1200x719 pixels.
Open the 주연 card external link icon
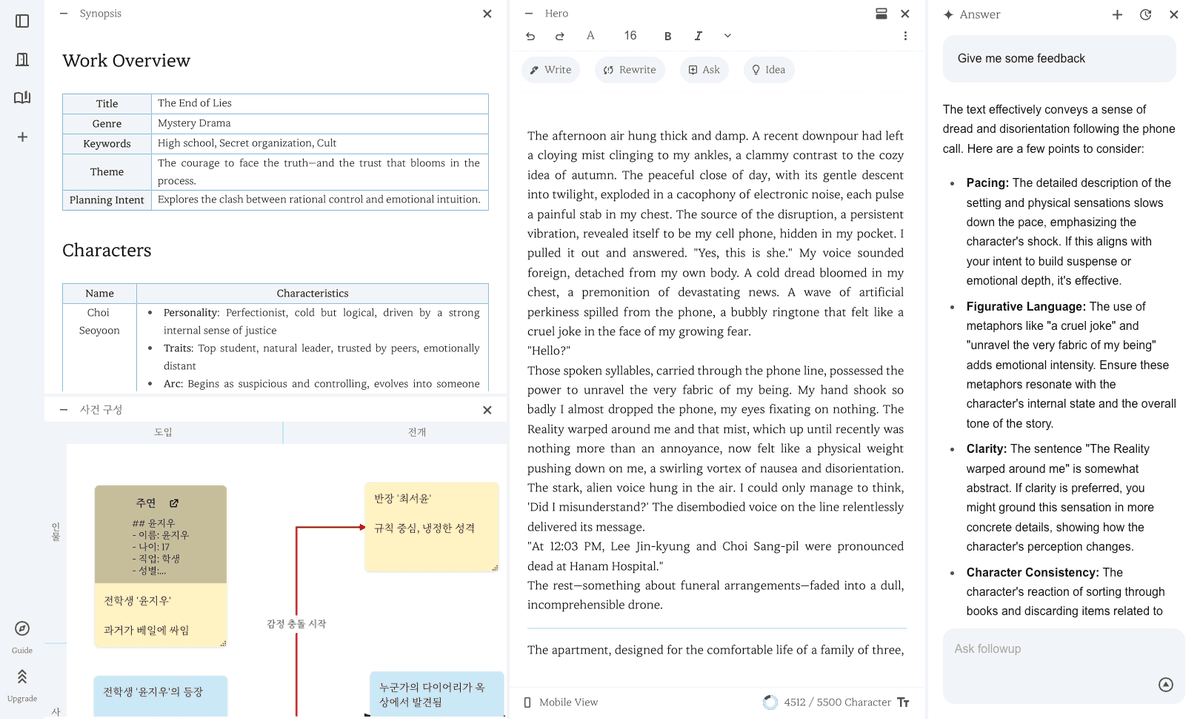coord(173,503)
